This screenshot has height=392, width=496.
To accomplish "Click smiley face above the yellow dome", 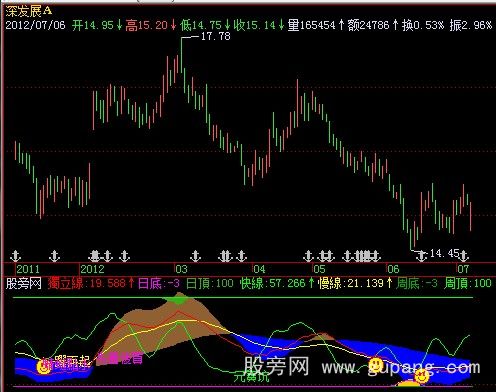I will (x=422, y=376).
